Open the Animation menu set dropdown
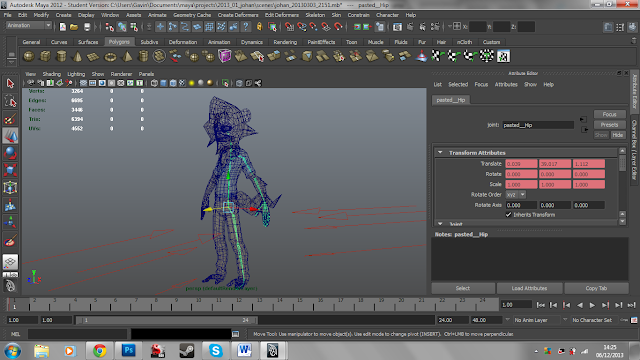Viewport: 640px width, 360px height. [29, 25]
